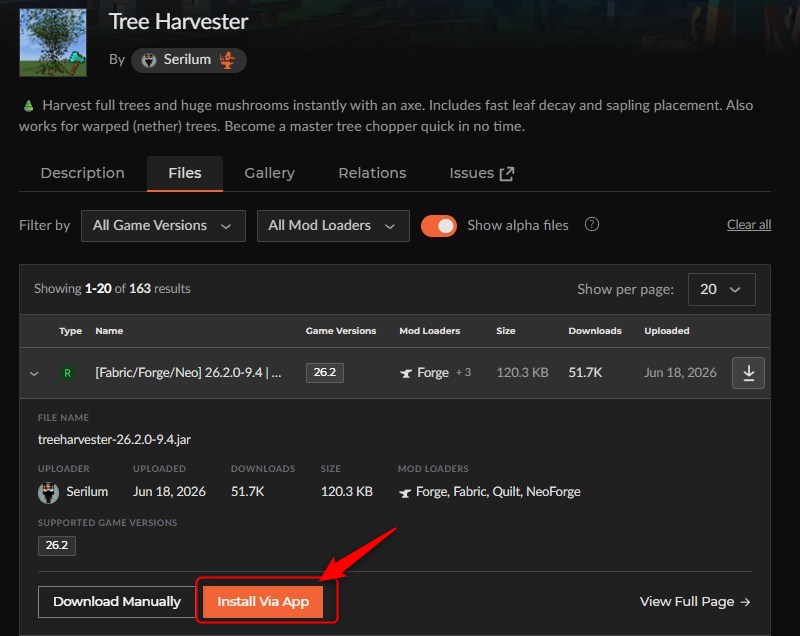Open Serilum author profile chip
This screenshot has height=636, width=800.
coord(189,60)
